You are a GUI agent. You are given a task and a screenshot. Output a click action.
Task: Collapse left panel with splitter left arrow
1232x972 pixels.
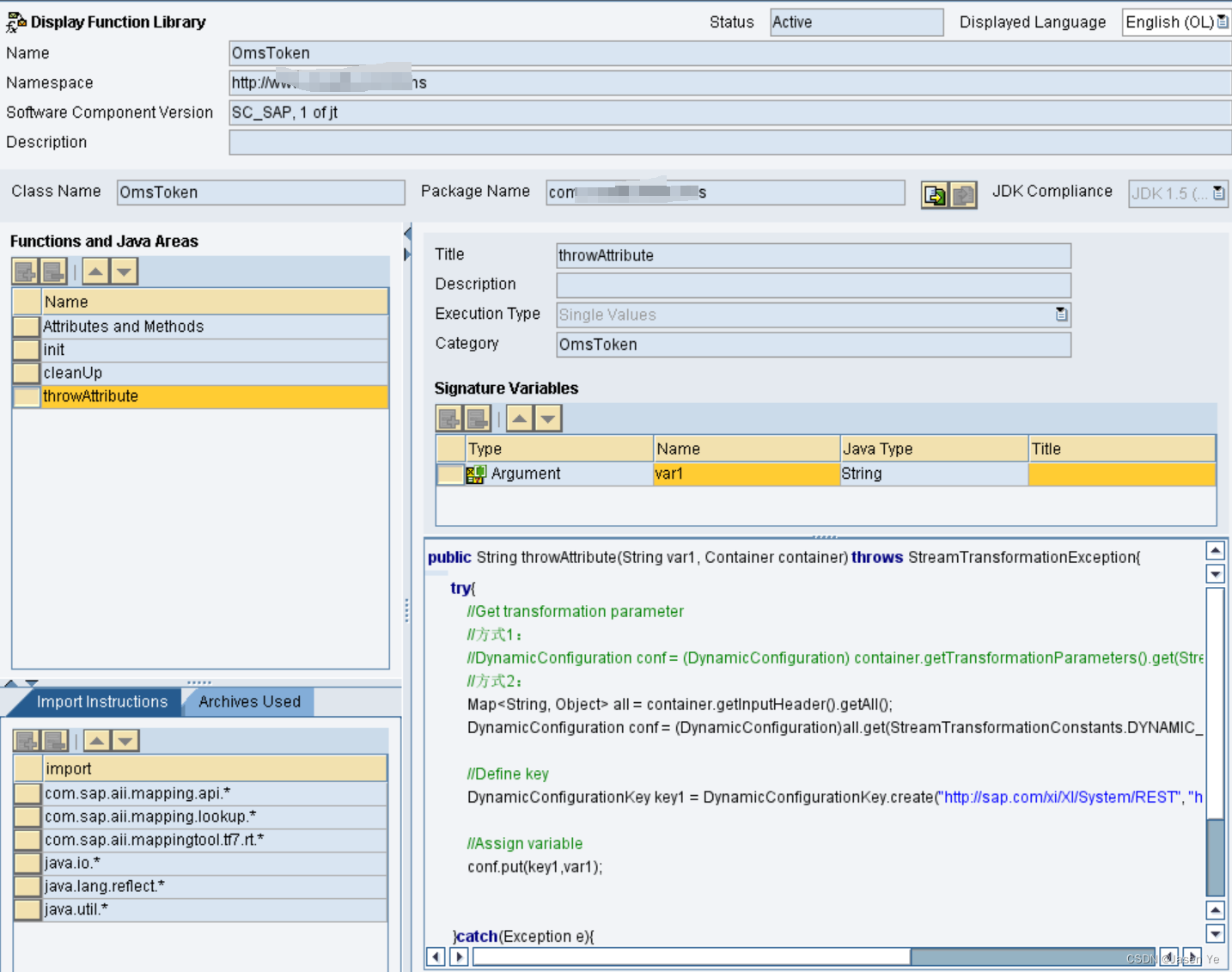(x=407, y=233)
